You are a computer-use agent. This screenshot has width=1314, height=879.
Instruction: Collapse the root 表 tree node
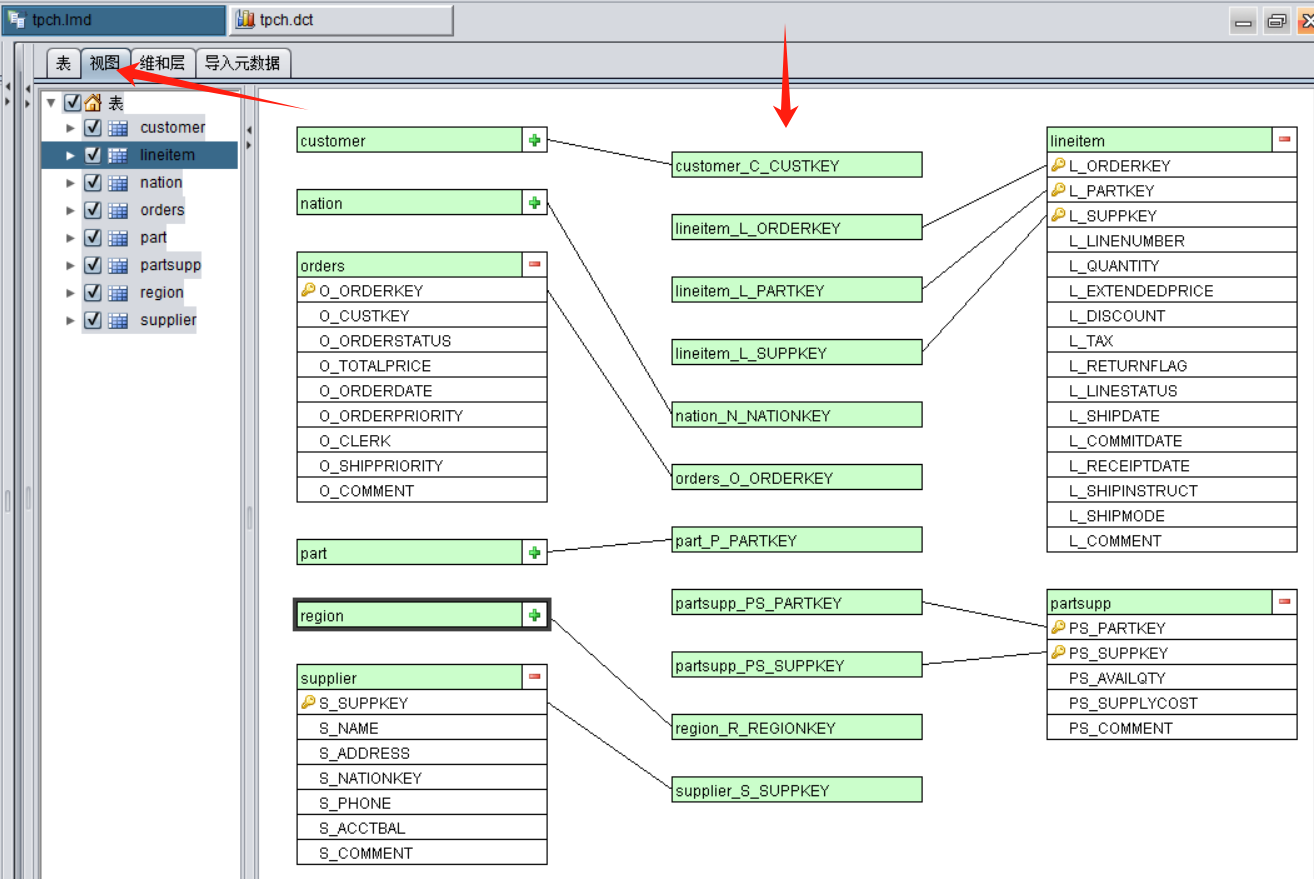pyautogui.click(x=51, y=103)
